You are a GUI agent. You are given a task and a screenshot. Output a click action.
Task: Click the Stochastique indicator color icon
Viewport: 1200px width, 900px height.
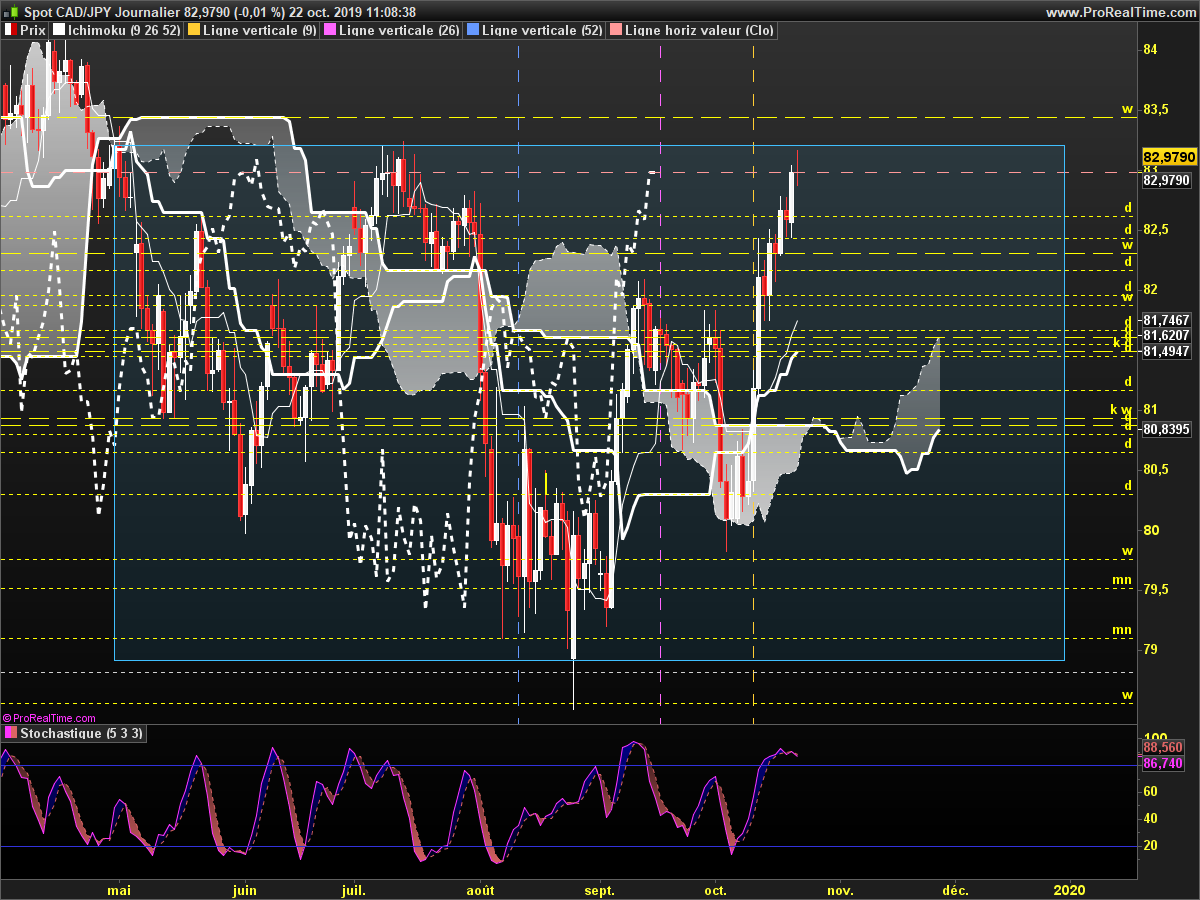(10, 733)
